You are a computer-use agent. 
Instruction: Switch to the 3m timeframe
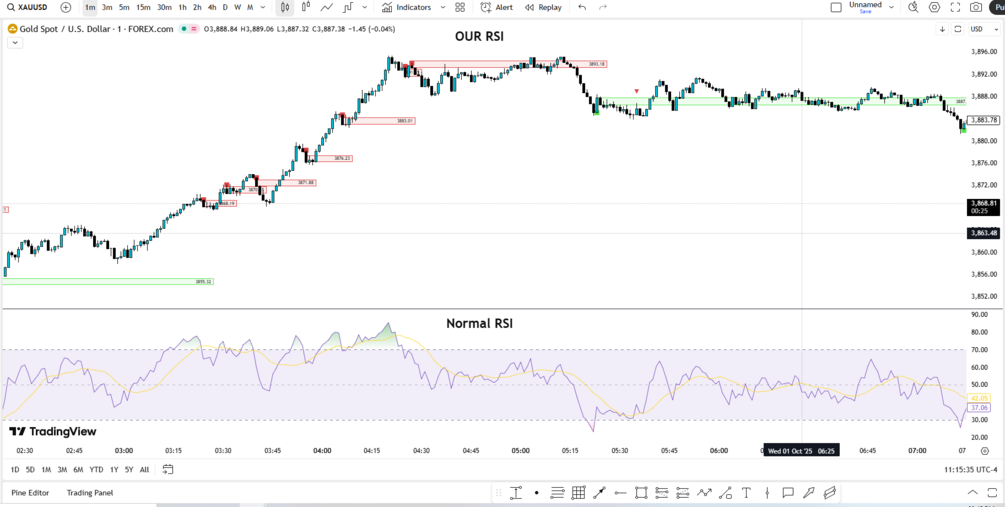[x=107, y=8]
